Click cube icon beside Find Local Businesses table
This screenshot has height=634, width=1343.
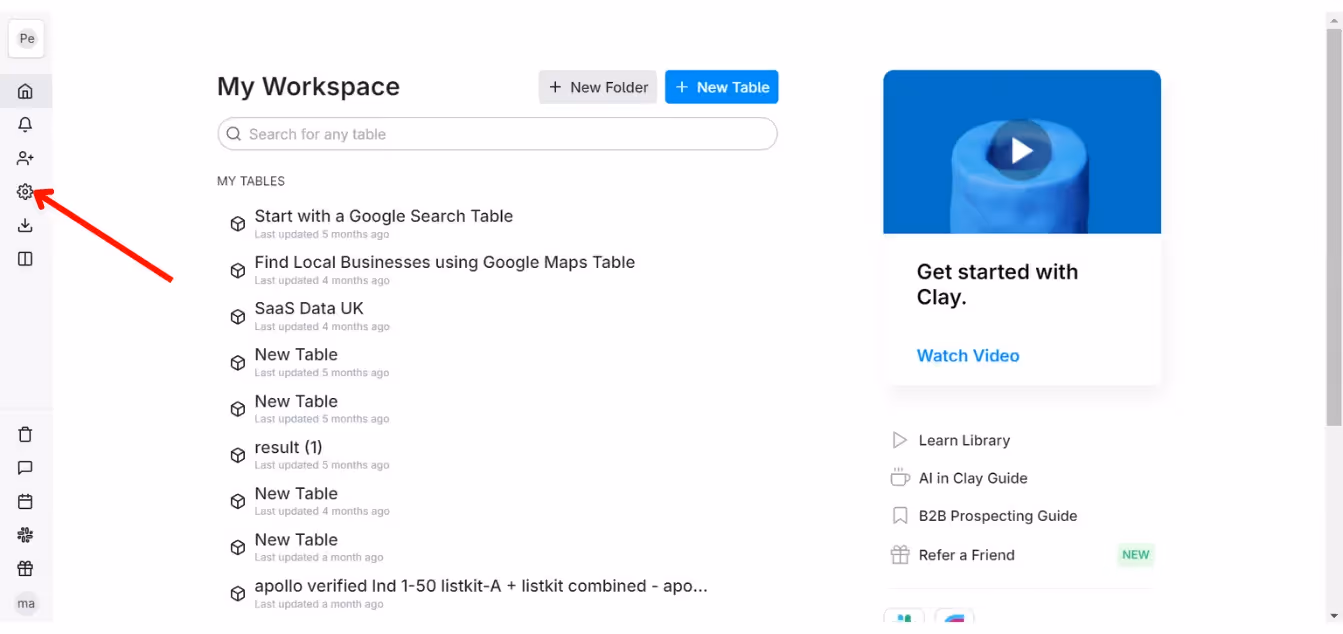(238, 270)
